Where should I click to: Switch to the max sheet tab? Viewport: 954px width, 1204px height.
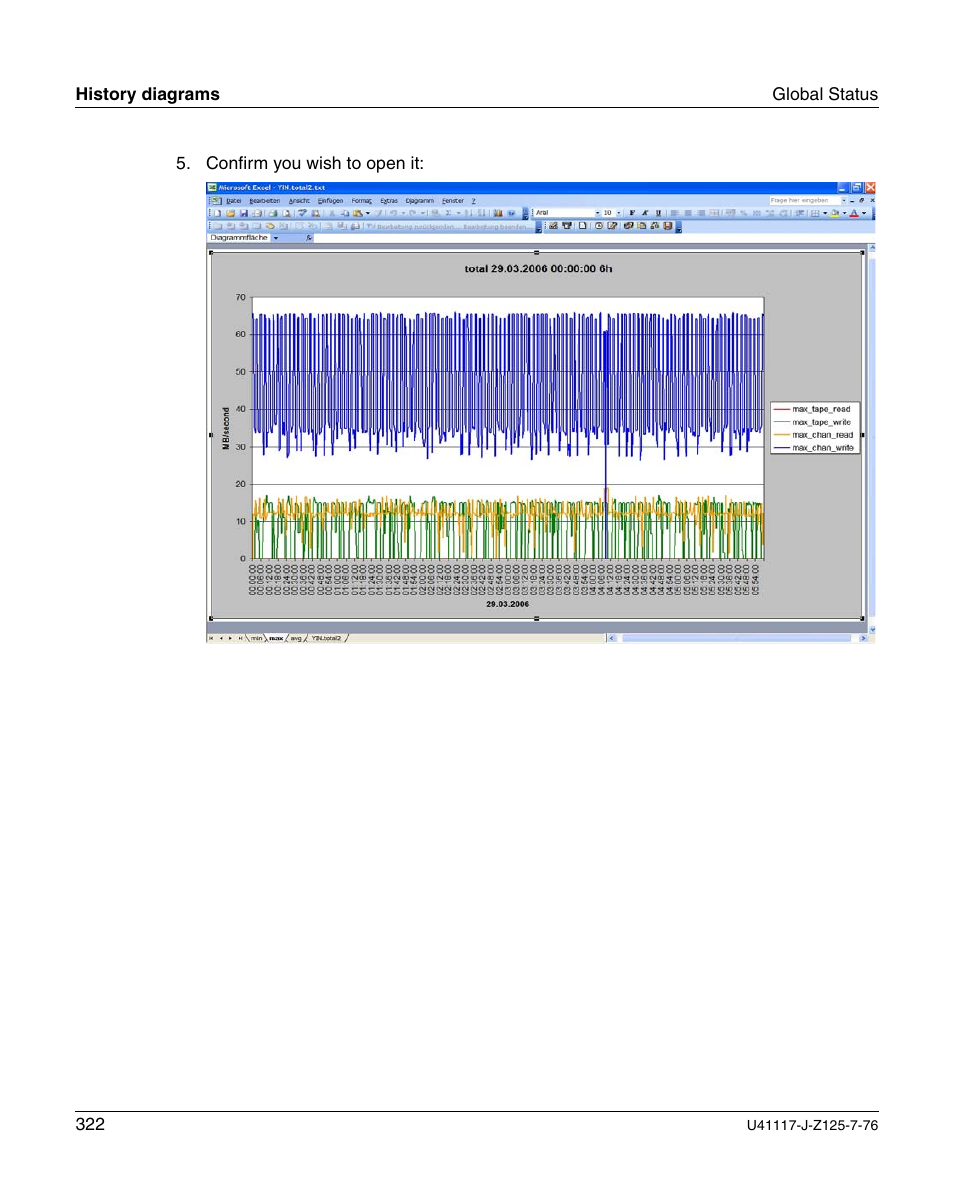coord(277,638)
